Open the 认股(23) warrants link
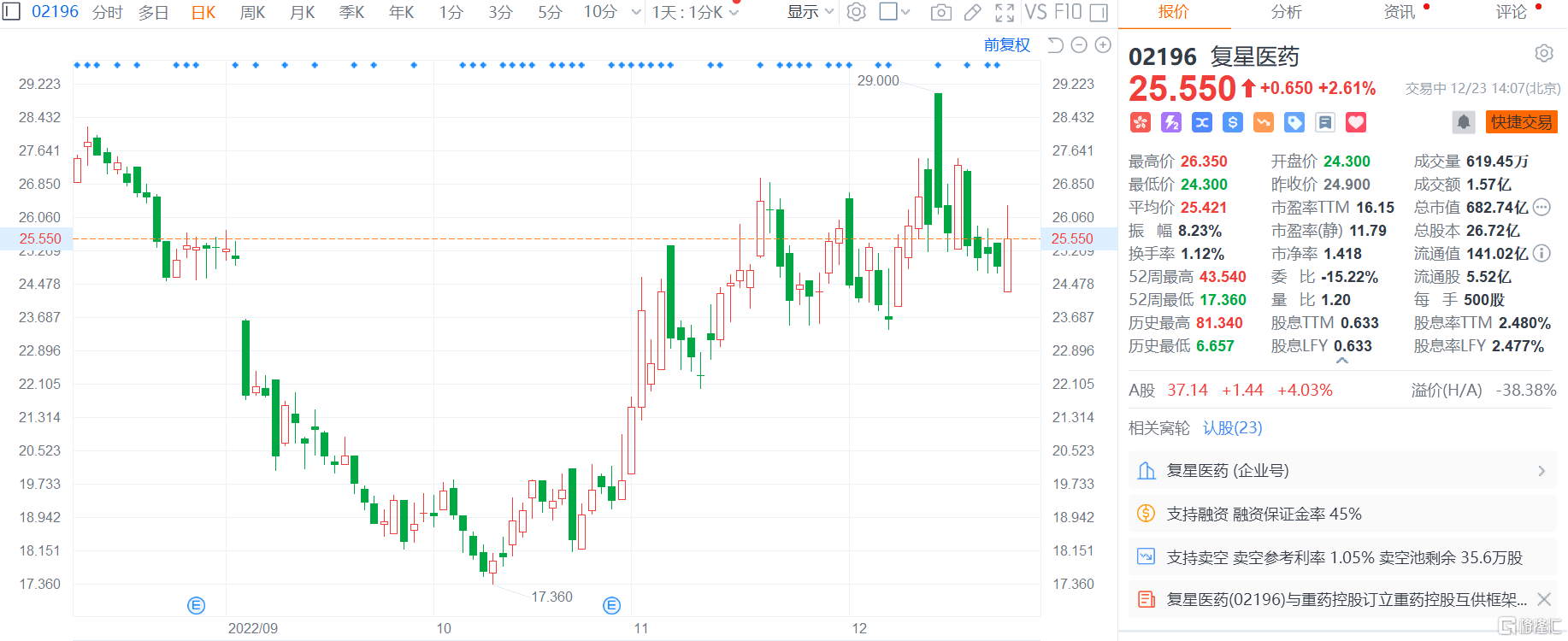 click(x=1233, y=428)
